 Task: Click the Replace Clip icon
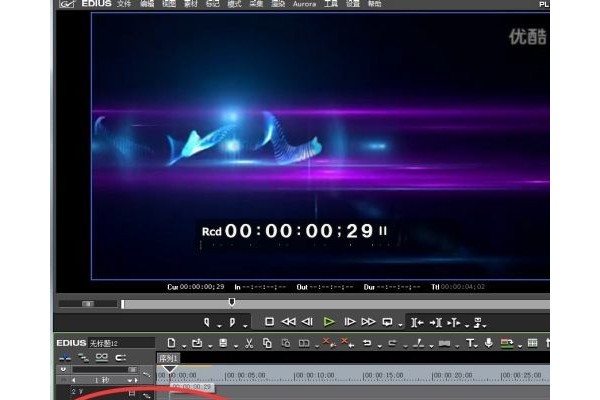(x=304, y=343)
